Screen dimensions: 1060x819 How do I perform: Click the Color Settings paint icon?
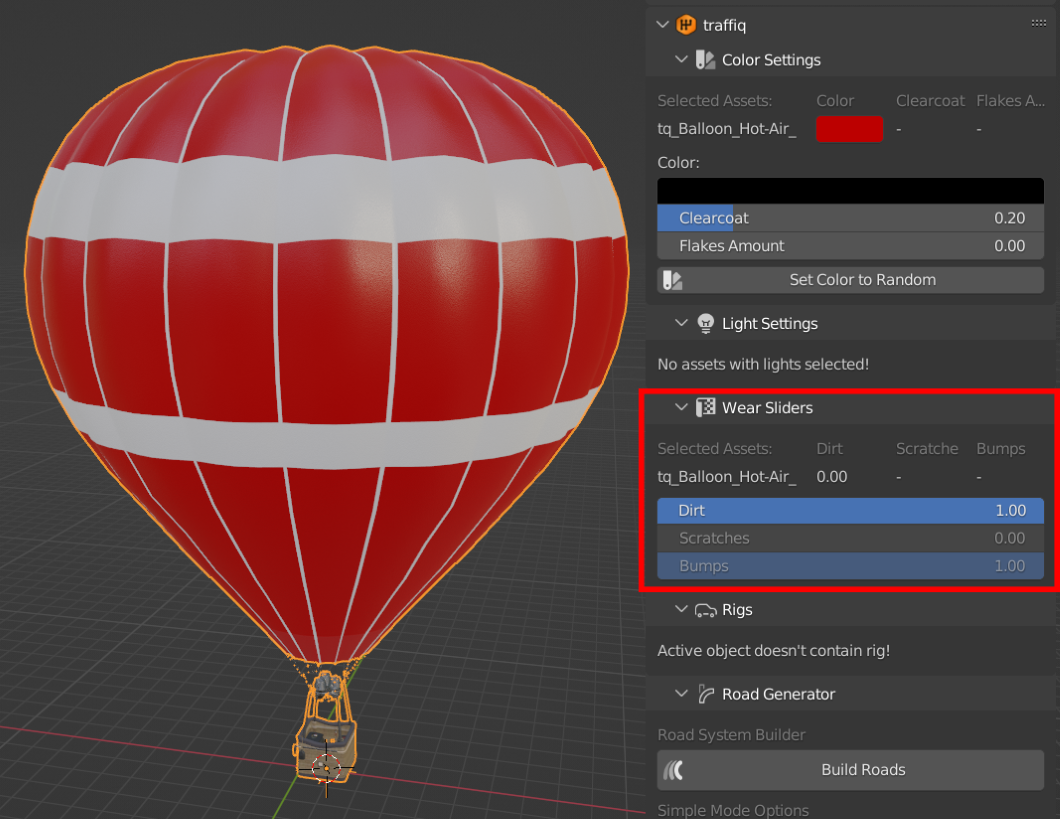[706, 60]
